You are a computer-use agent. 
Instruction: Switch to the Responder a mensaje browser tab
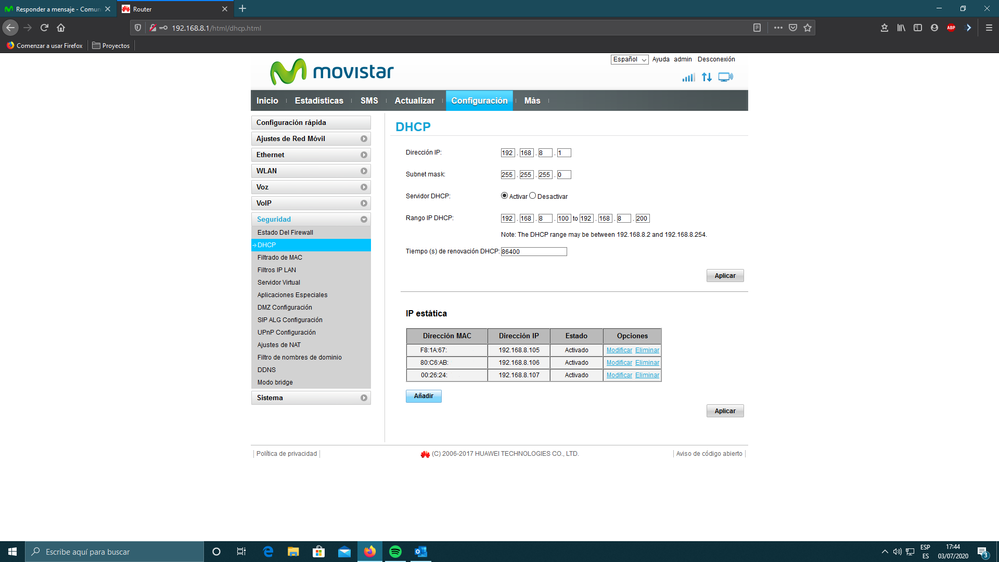[x=57, y=9]
